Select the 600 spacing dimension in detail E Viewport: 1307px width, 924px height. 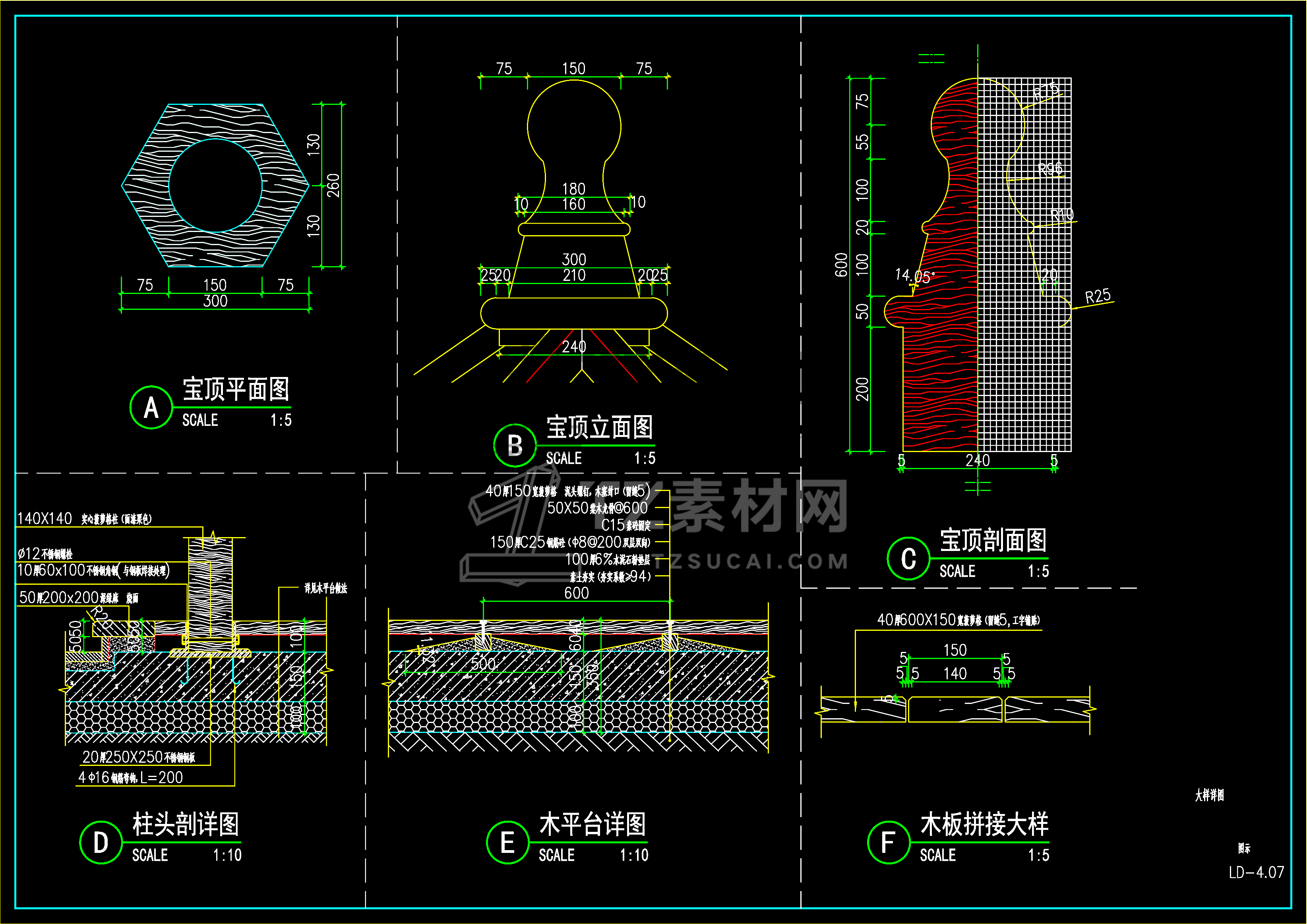coord(576,593)
